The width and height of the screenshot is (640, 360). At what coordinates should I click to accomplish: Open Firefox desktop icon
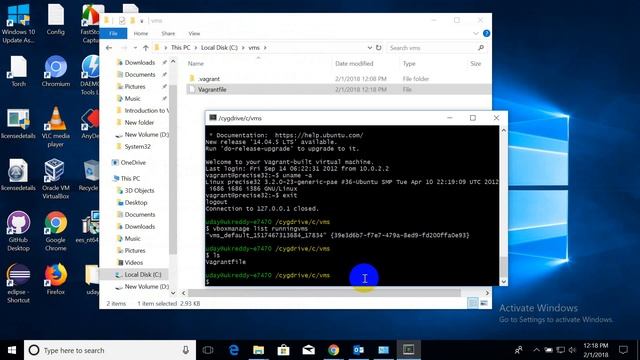click(x=56, y=279)
